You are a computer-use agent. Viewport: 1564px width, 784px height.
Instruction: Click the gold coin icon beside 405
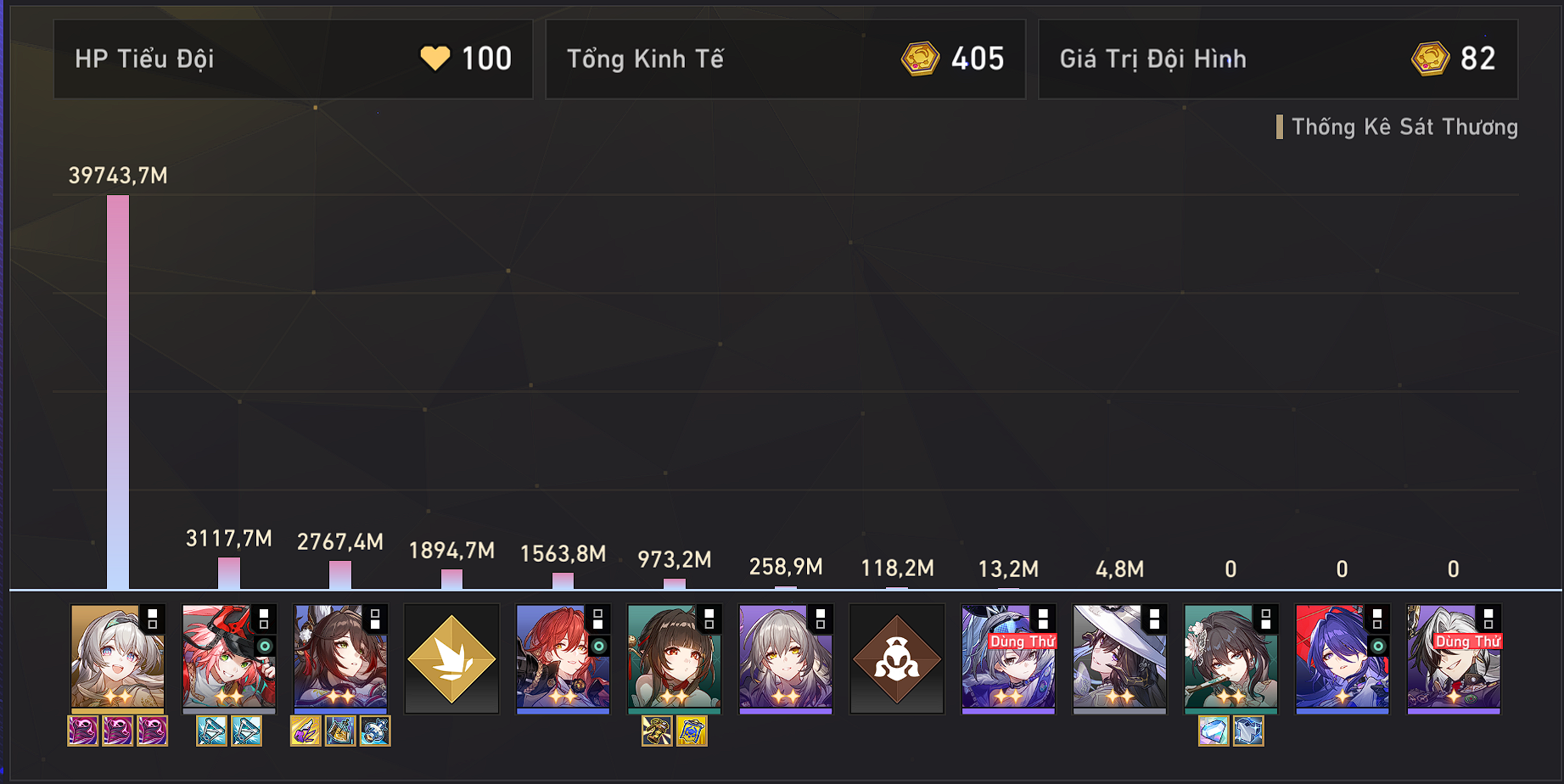(x=920, y=59)
